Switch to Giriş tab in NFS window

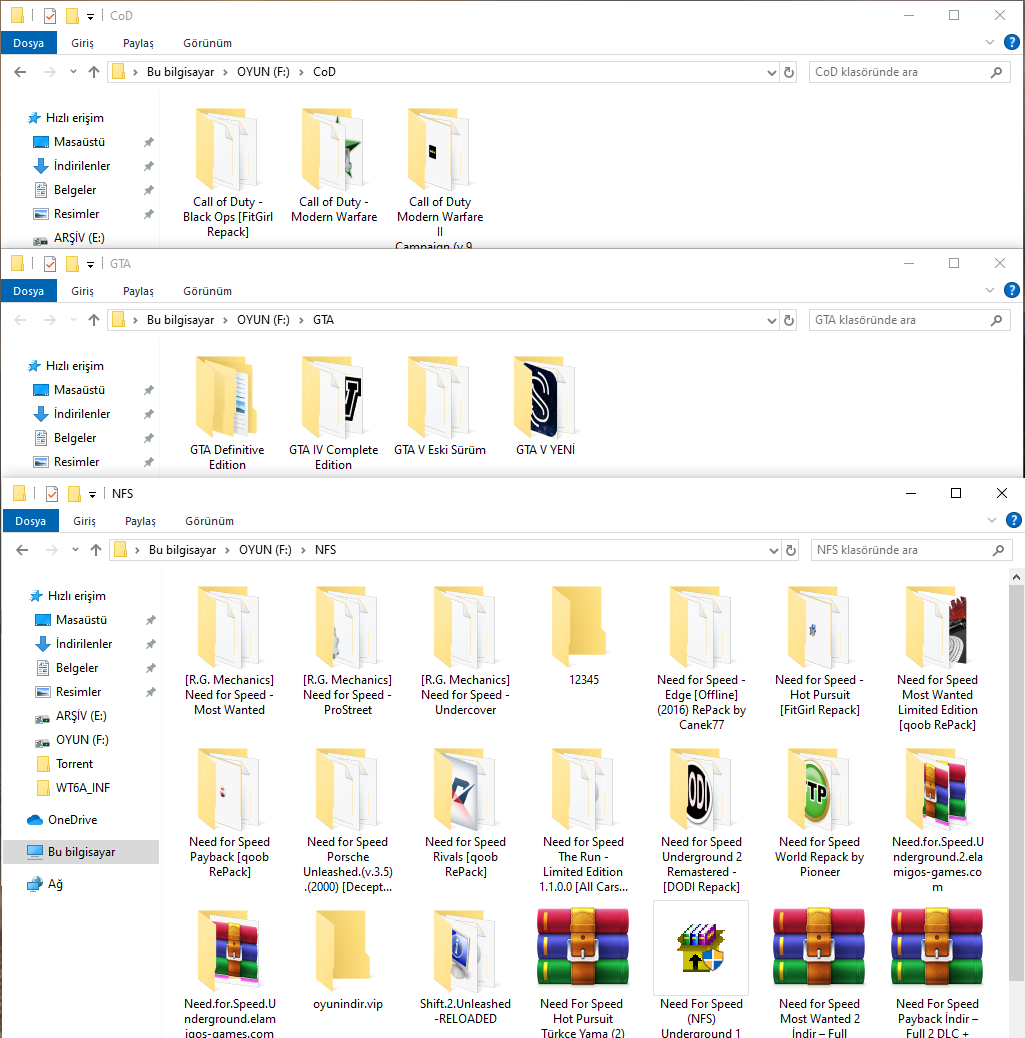[x=84, y=521]
